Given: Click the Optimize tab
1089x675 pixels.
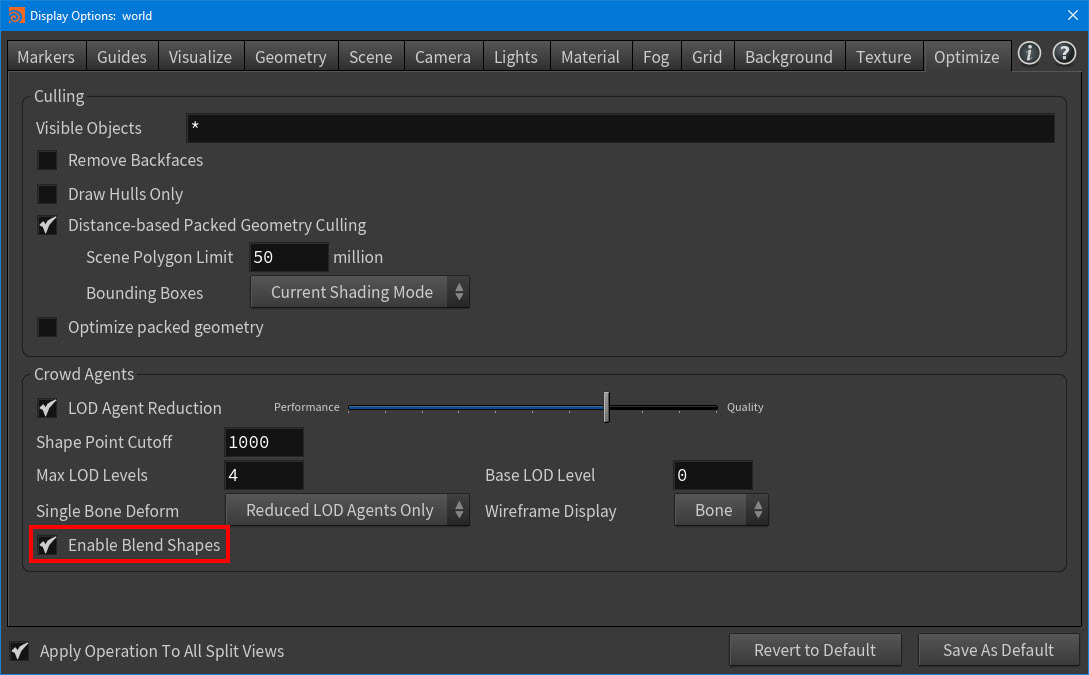Looking at the screenshot, I should click(967, 57).
